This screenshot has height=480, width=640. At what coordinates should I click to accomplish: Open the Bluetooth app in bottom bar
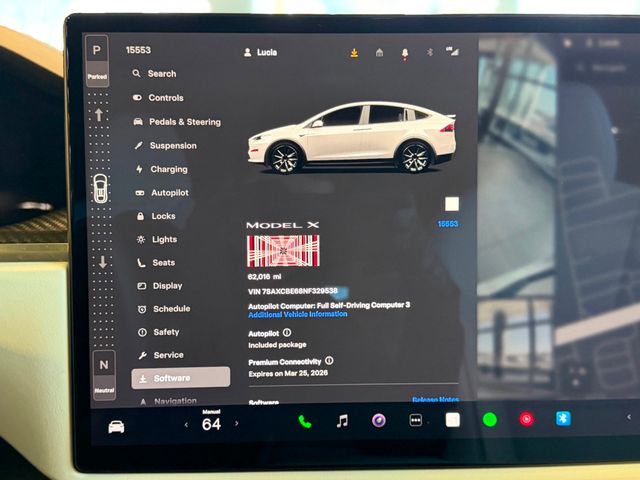click(x=563, y=418)
